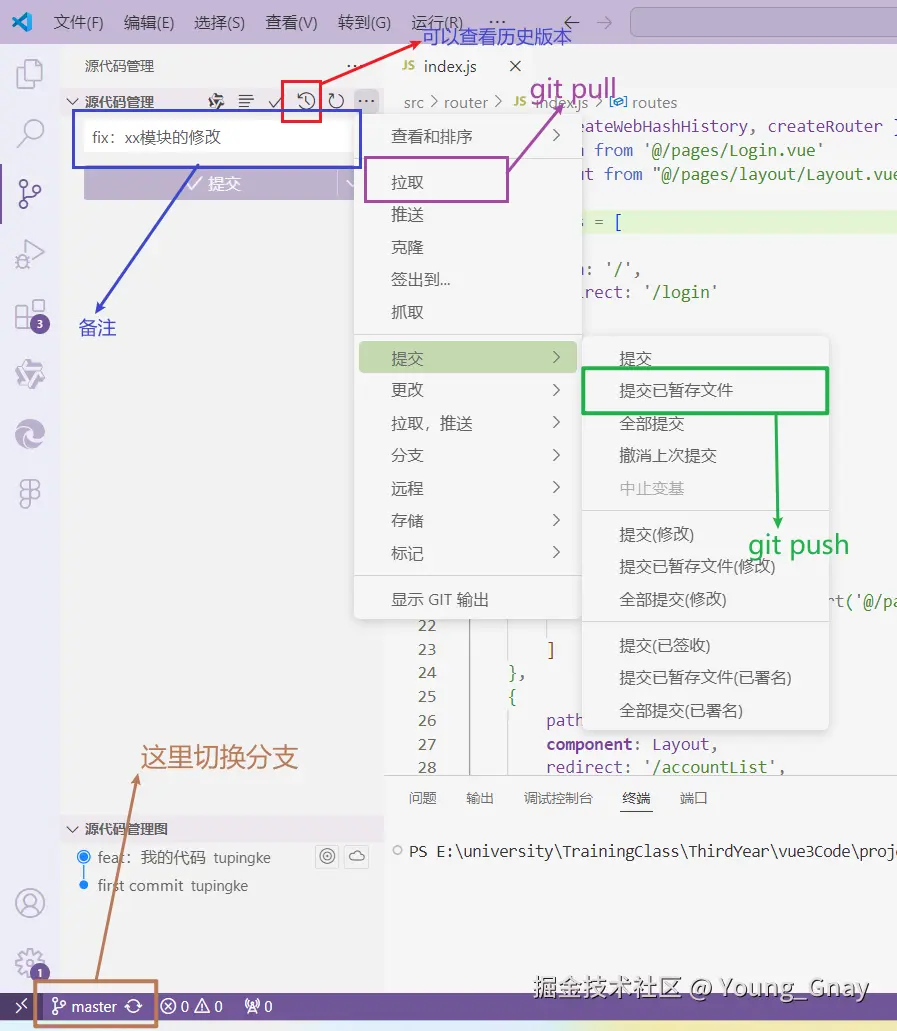Click the remote window icon in status bar
Screen dimensions: 897x1031
pos(21,1006)
